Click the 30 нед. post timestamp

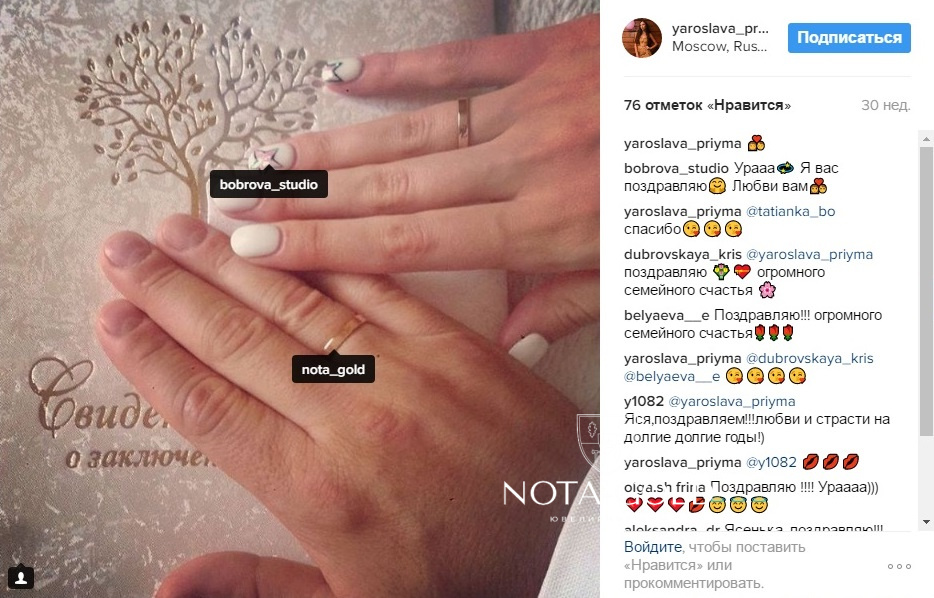coord(886,105)
